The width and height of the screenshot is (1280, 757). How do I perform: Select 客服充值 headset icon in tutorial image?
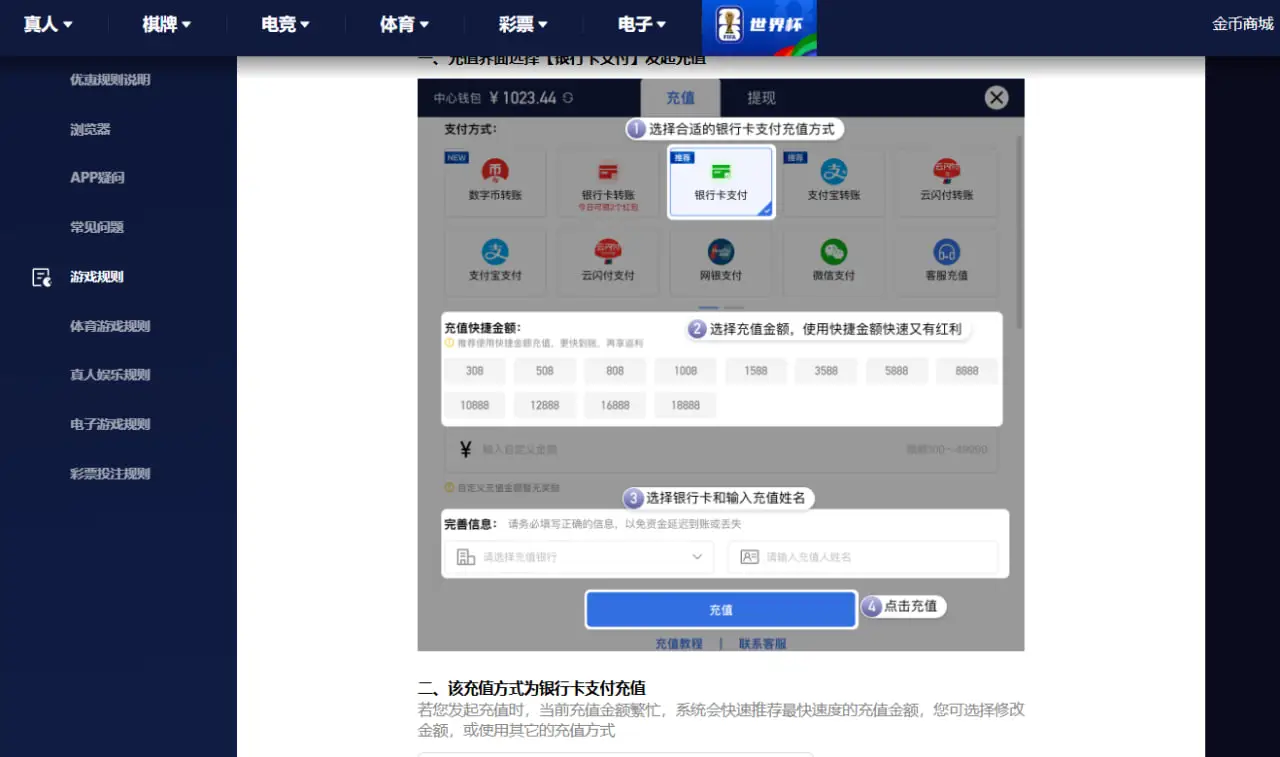click(946, 252)
